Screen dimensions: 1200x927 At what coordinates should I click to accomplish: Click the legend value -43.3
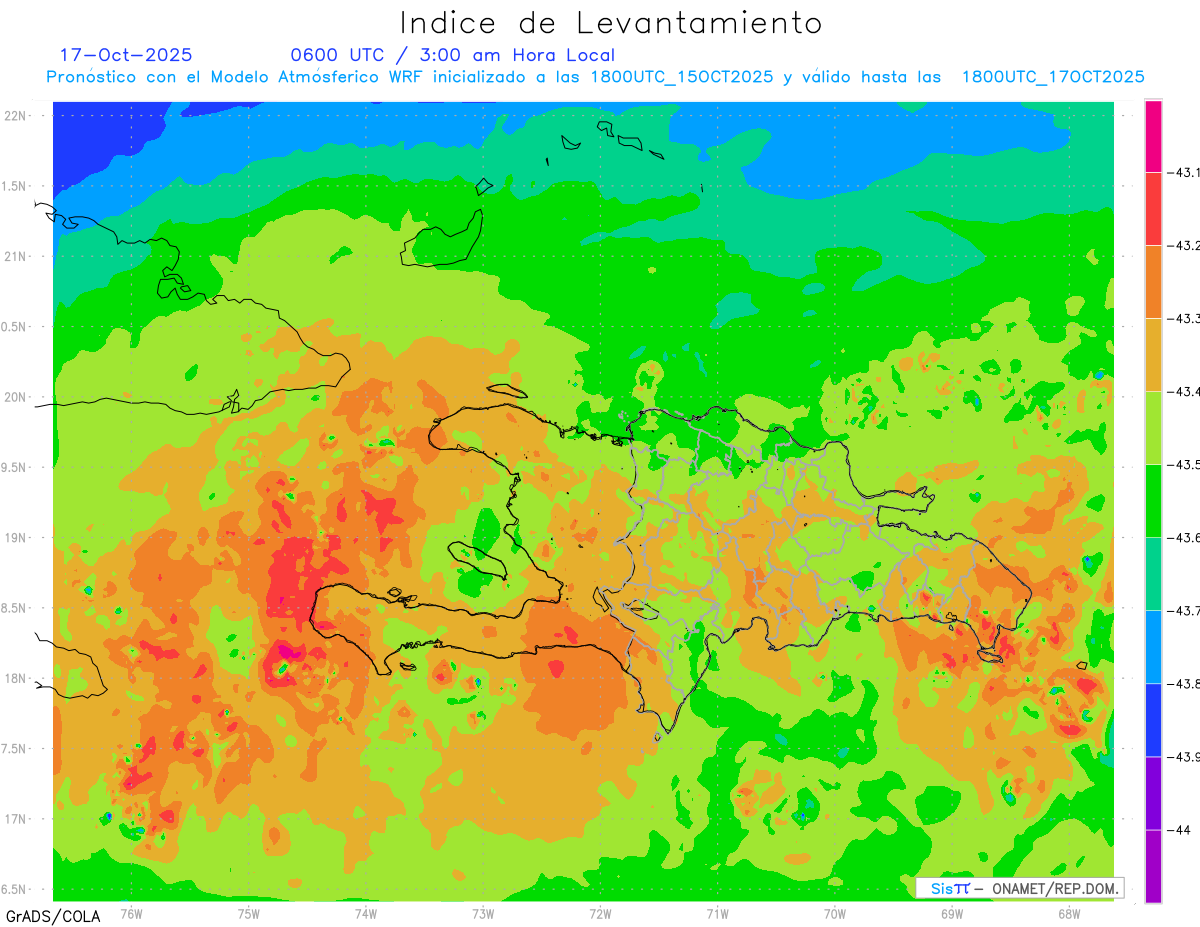coord(1183,319)
